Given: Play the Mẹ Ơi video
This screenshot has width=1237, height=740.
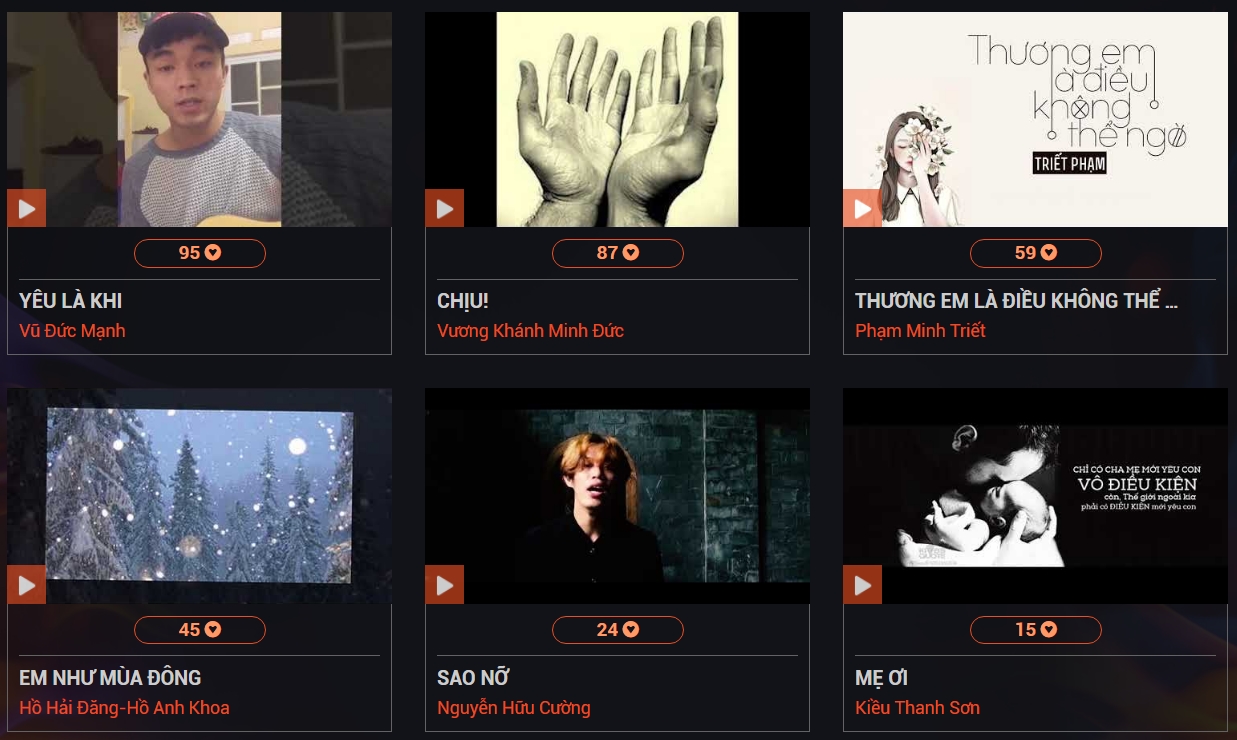Looking at the screenshot, I should pos(862,585).
